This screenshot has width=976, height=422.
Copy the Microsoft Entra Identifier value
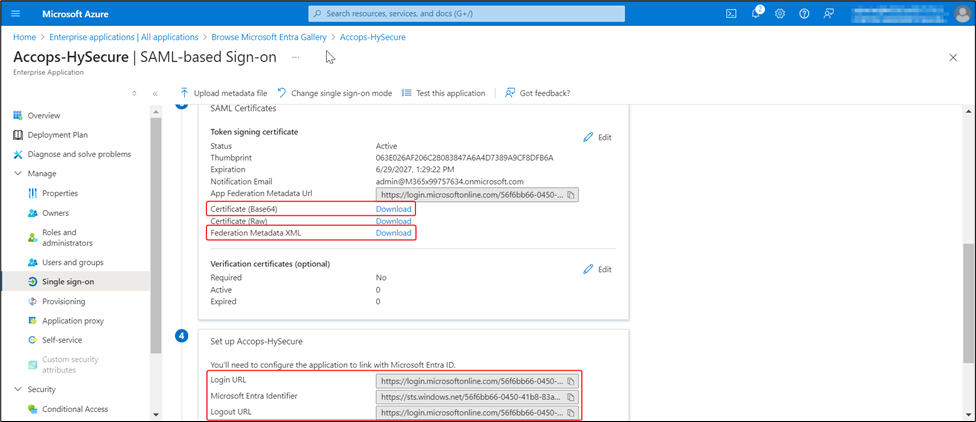point(570,396)
